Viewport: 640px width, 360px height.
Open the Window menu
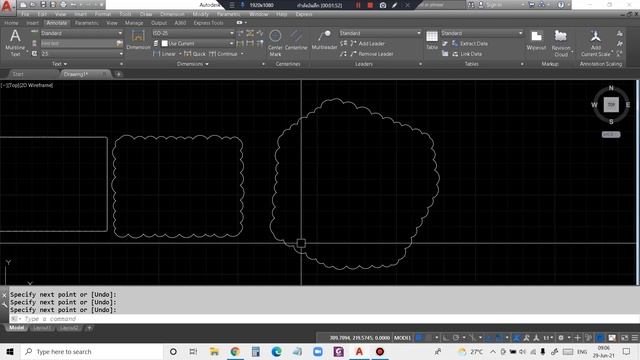tap(258, 14)
